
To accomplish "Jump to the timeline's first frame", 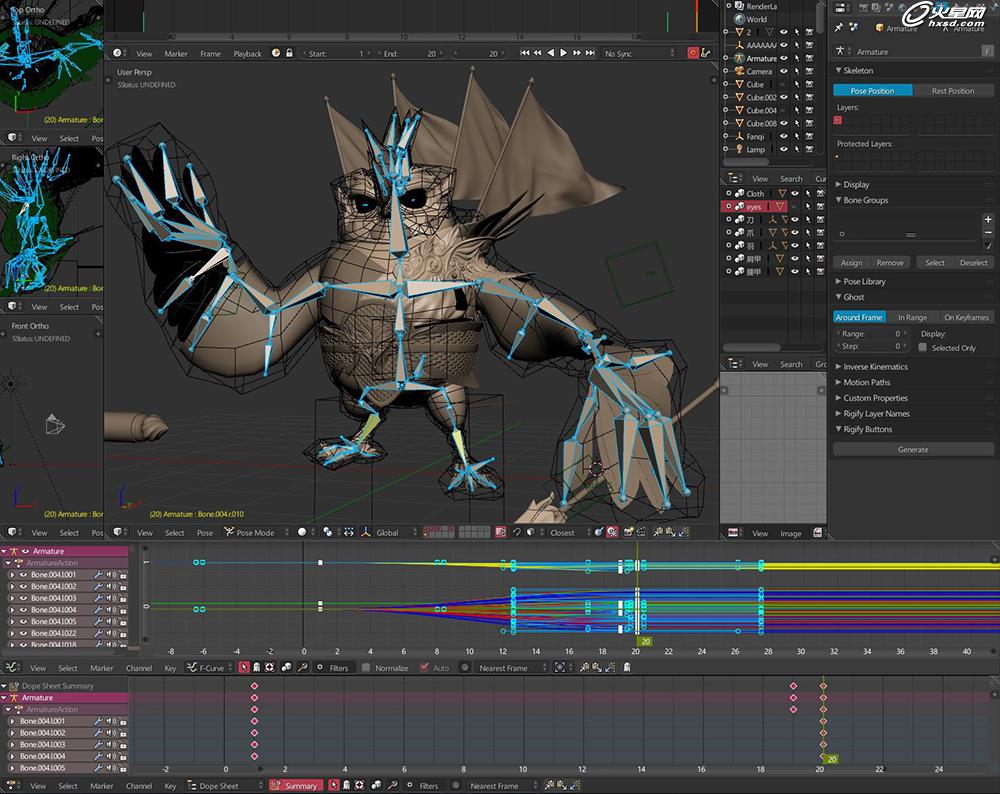I will tap(524, 53).
